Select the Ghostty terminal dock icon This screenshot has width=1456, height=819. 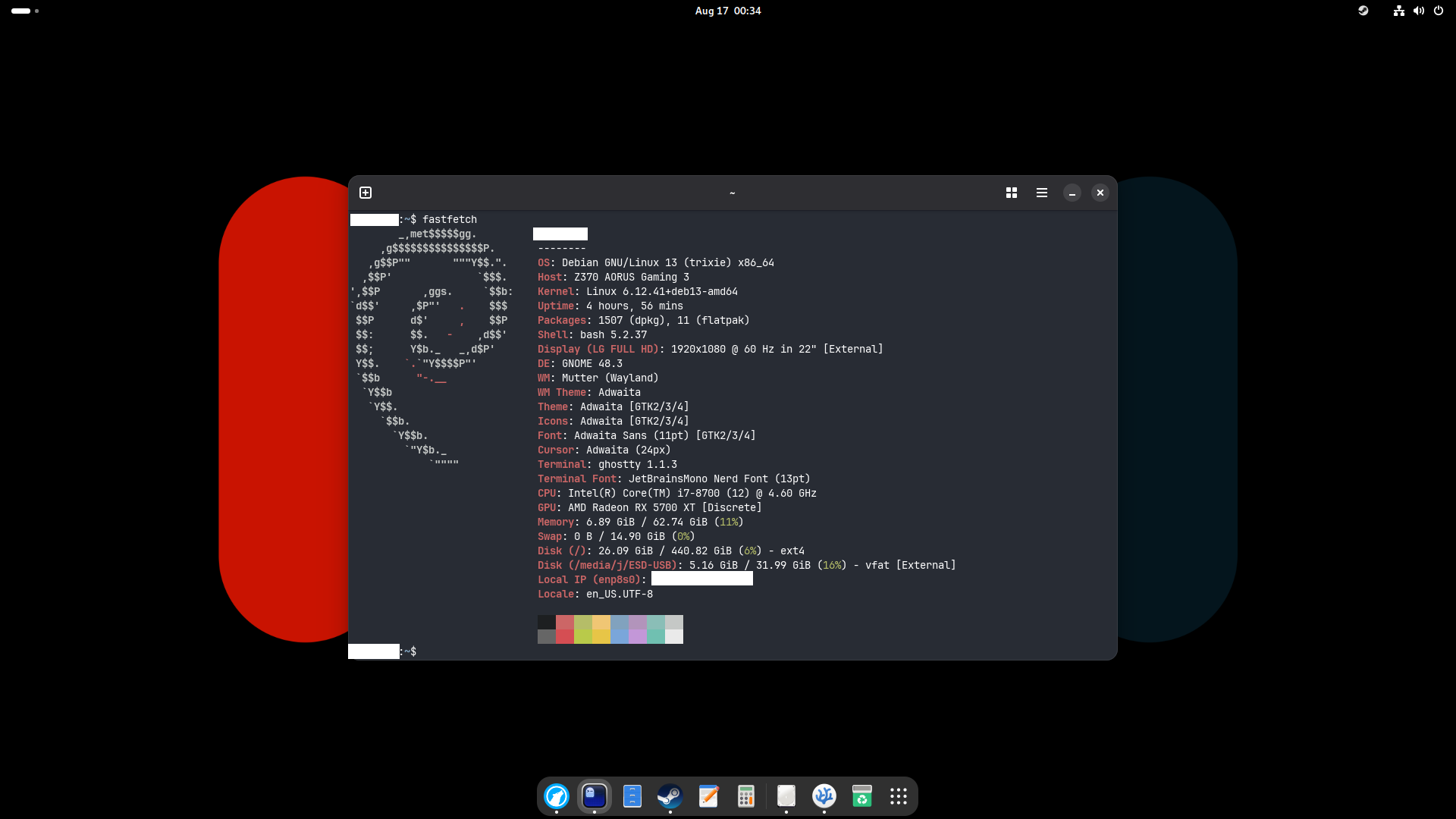[595, 796]
